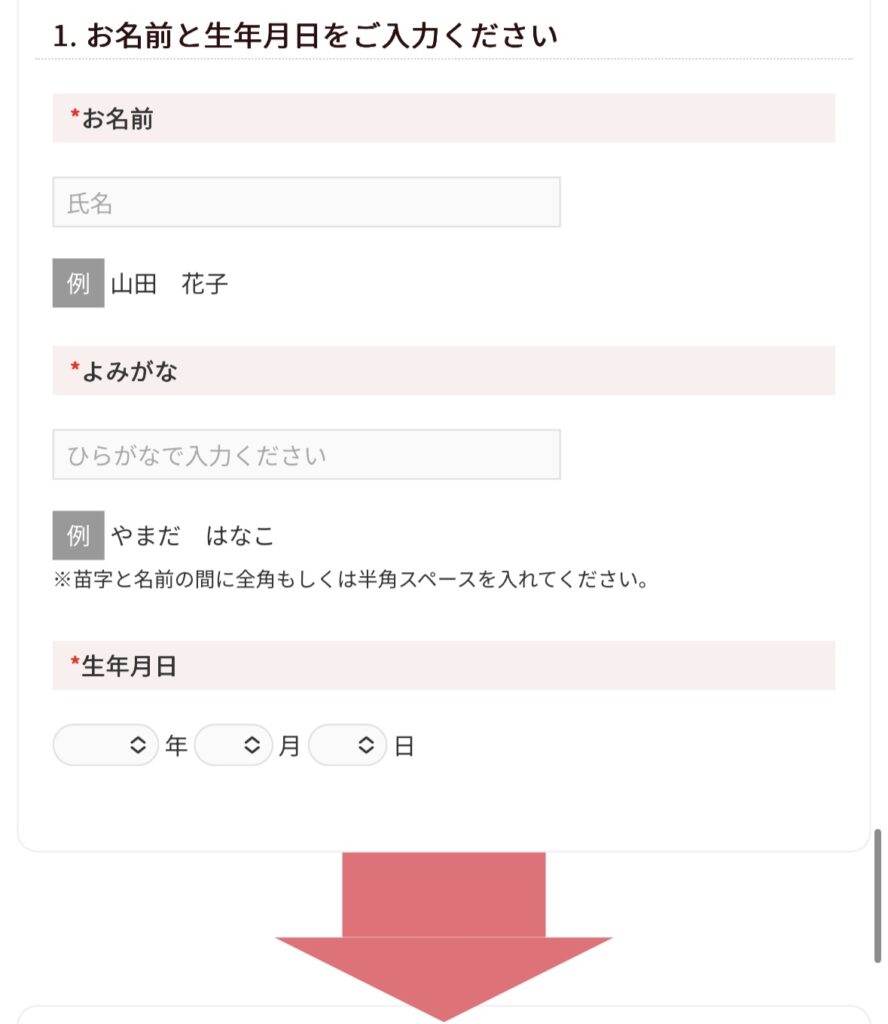Click the 生年月日 section label
888x1024 pixels.
129,666
